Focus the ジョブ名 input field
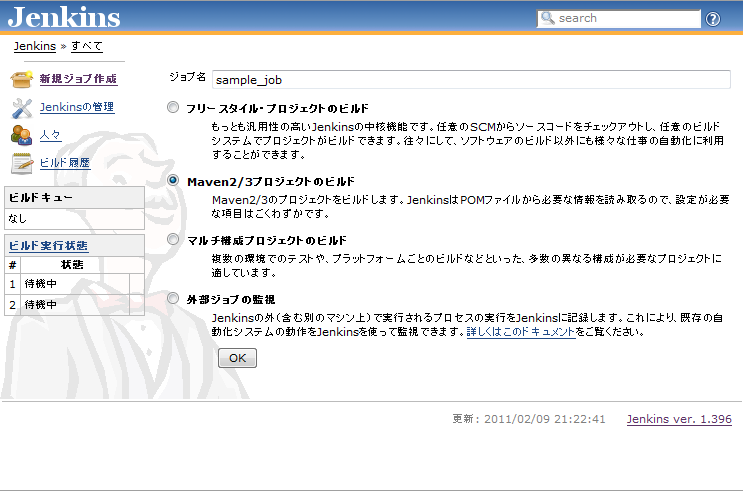The image size is (743, 492). coord(471,80)
